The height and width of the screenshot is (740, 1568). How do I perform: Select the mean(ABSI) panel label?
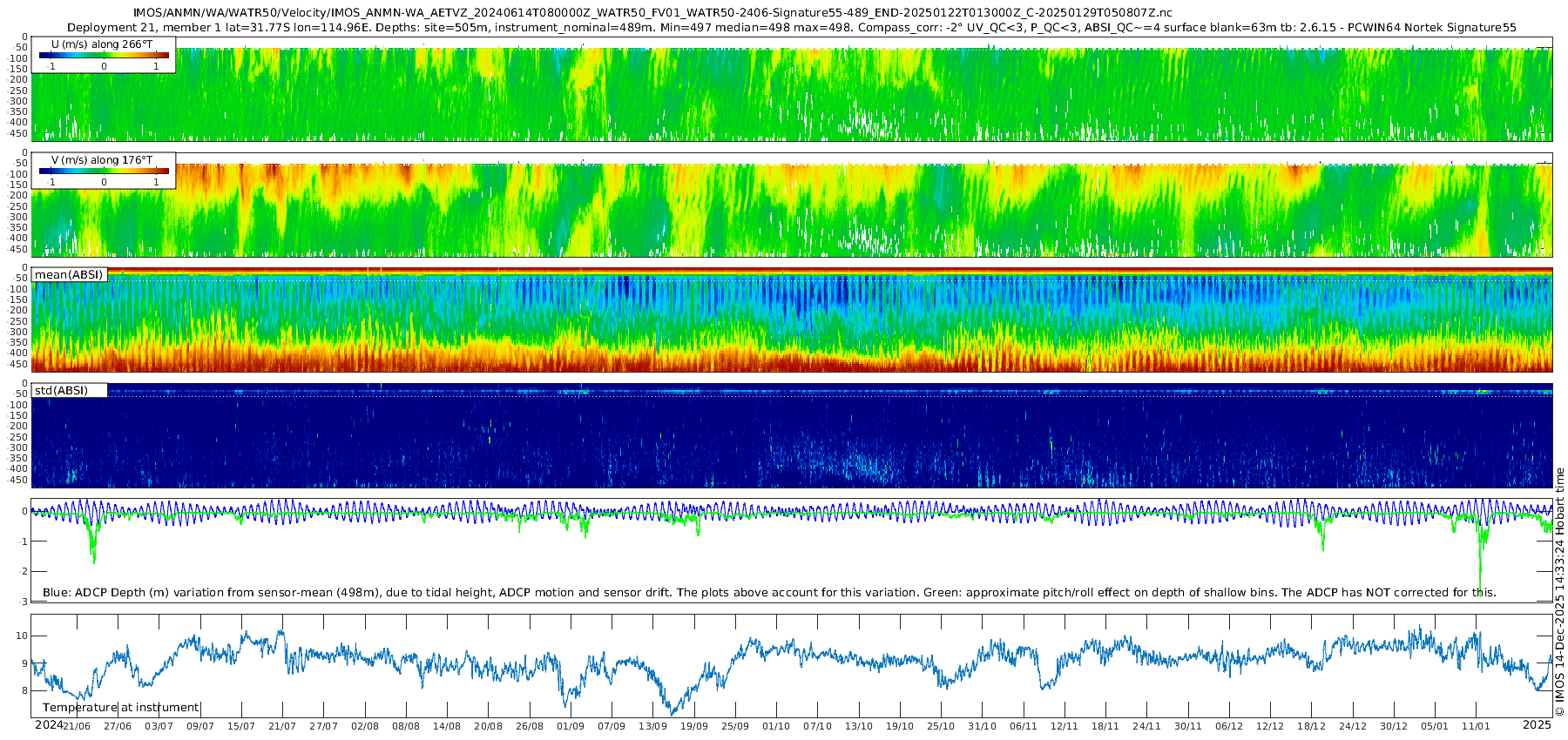click(x=70, y=275)
